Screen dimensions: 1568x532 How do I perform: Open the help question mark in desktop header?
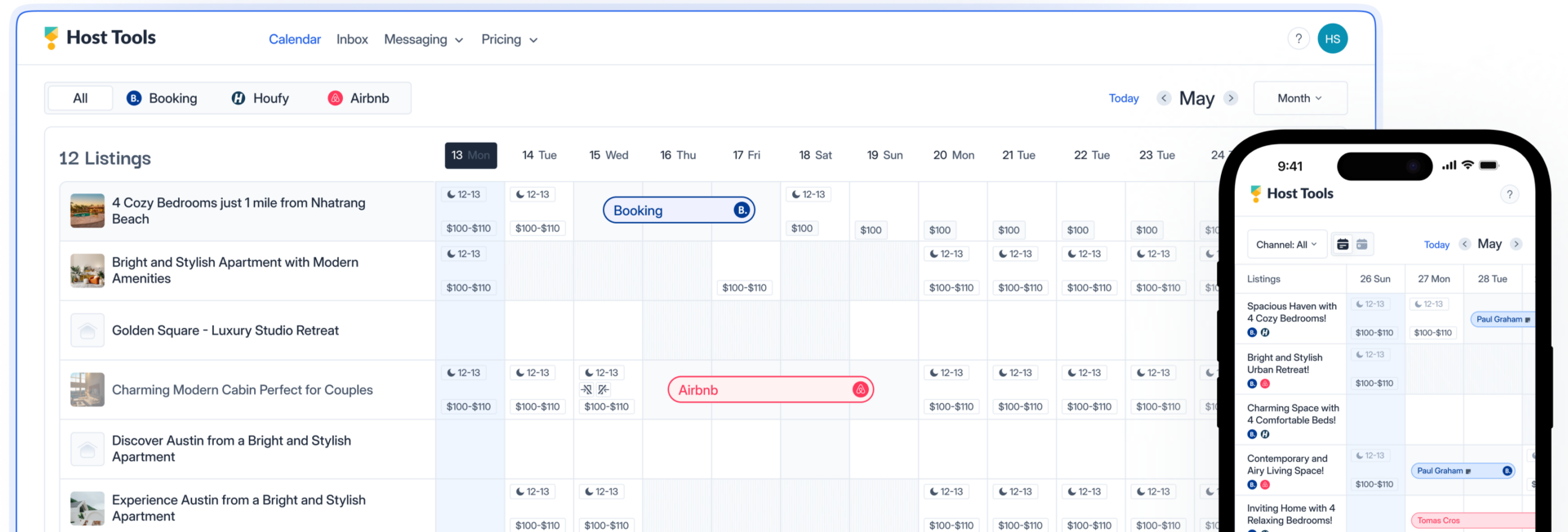tap(1298, 38)
